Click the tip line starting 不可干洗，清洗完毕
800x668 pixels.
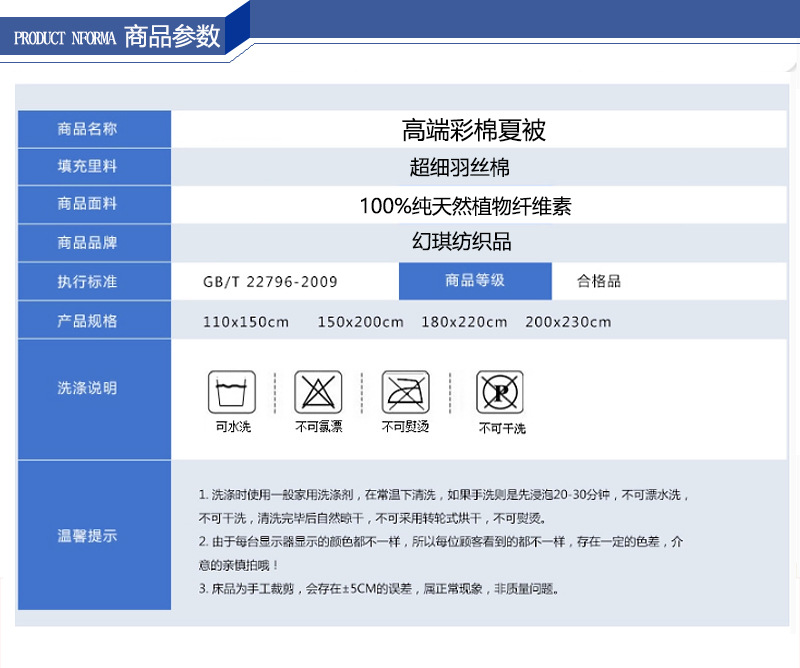coord(372,518)
